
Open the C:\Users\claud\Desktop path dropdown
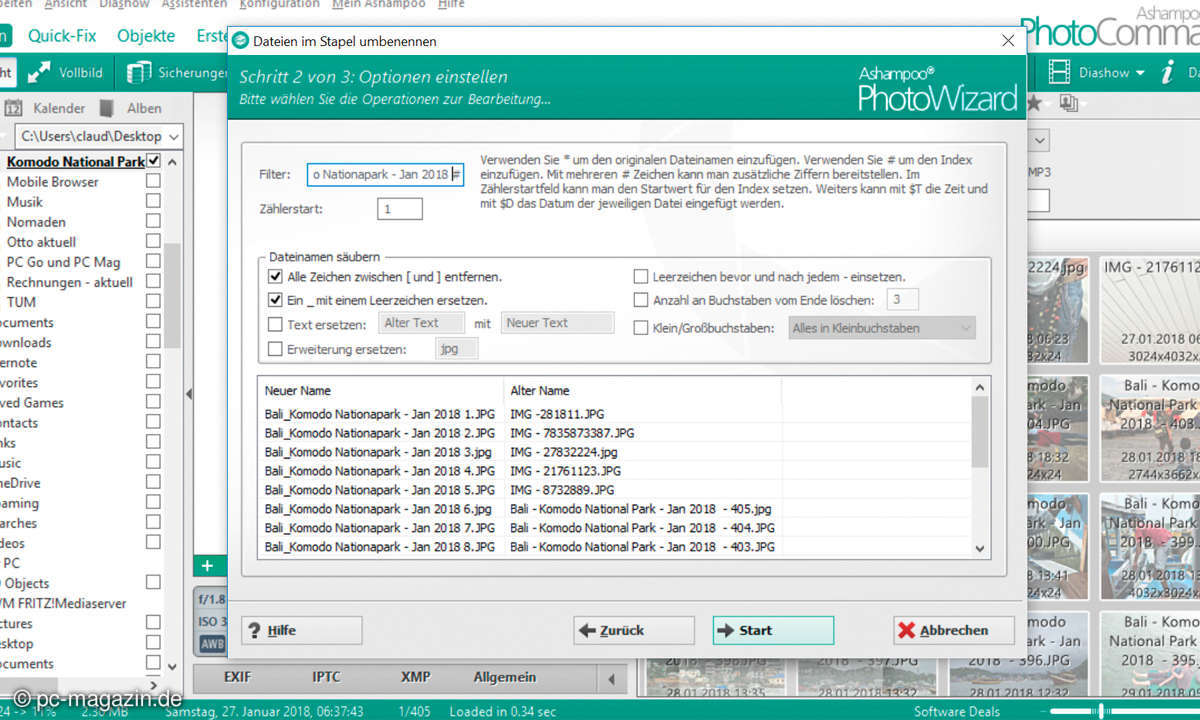tap(174, 135)
